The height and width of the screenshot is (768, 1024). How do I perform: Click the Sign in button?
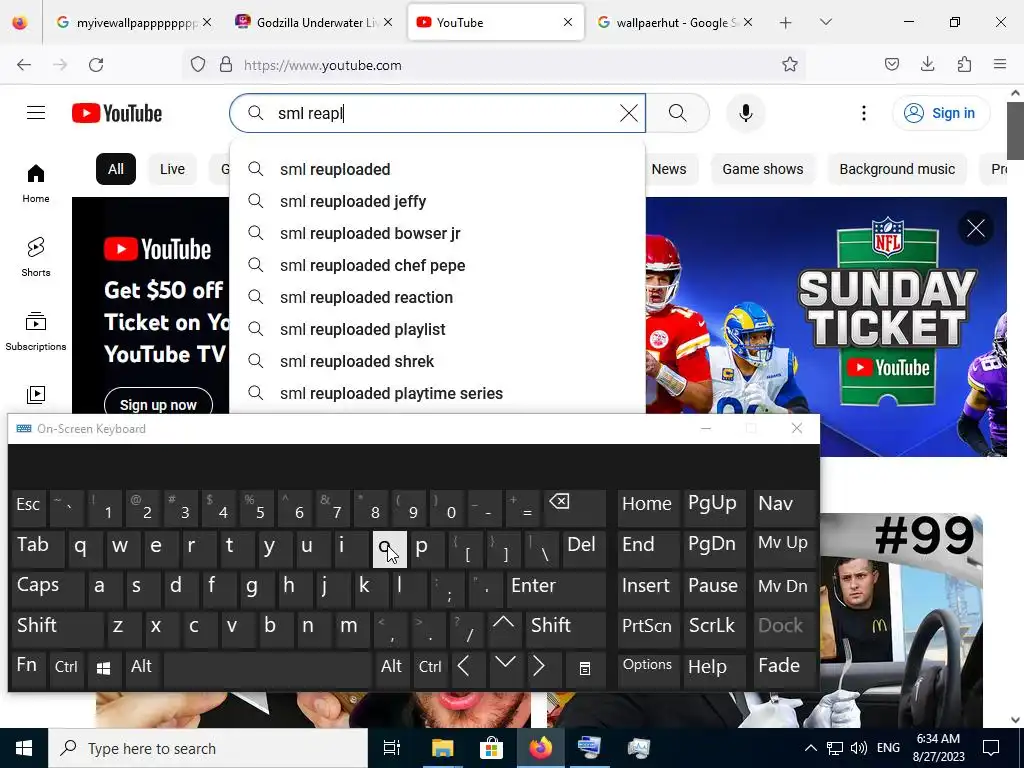(941, 113)
